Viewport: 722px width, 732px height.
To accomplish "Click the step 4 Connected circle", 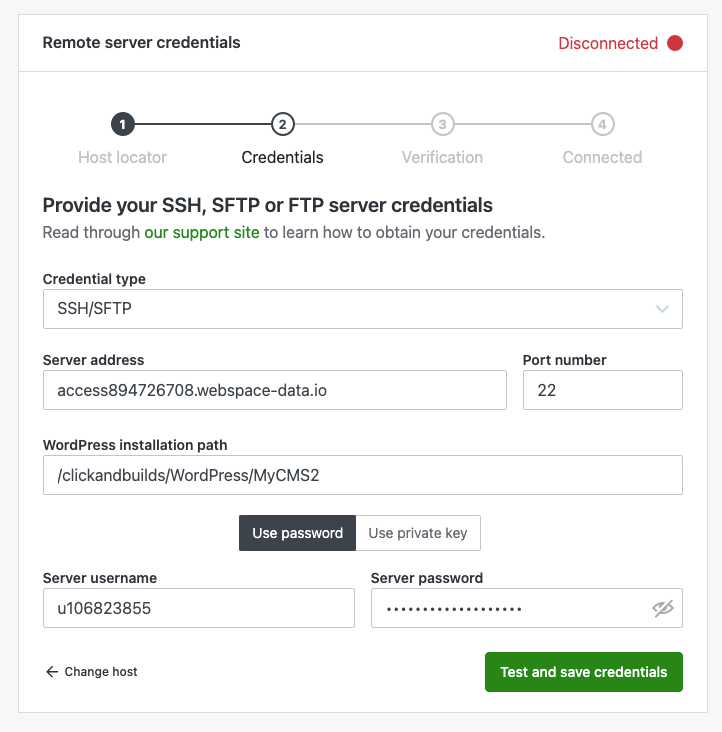I will click(x=602, y=125).
